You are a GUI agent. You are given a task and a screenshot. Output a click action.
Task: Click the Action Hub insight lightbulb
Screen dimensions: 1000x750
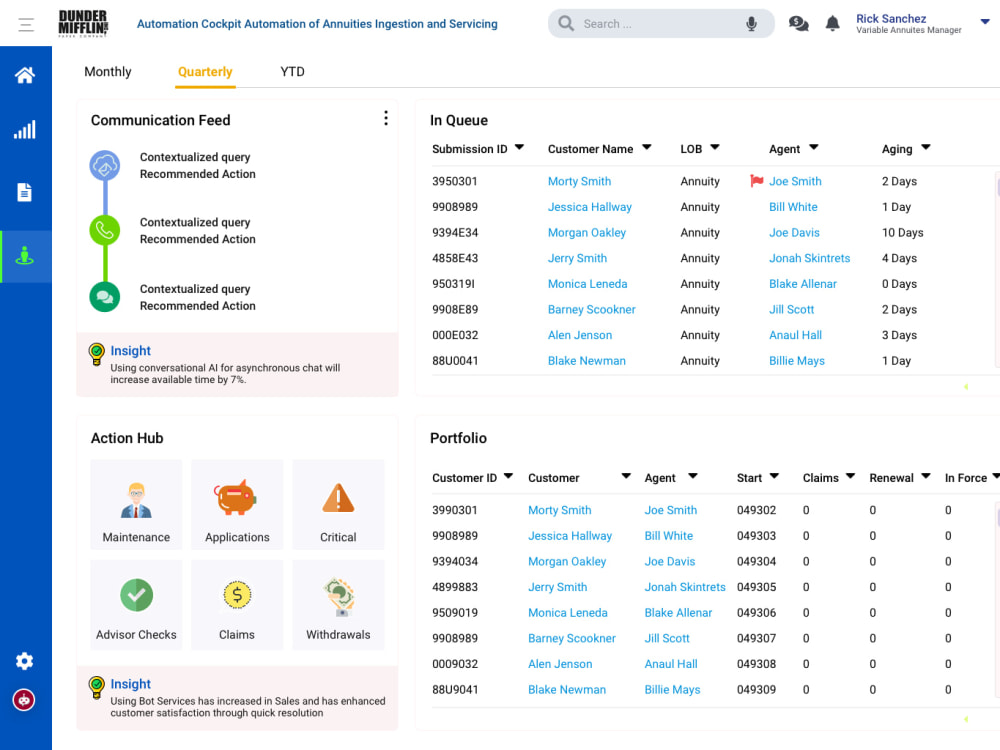96,688
